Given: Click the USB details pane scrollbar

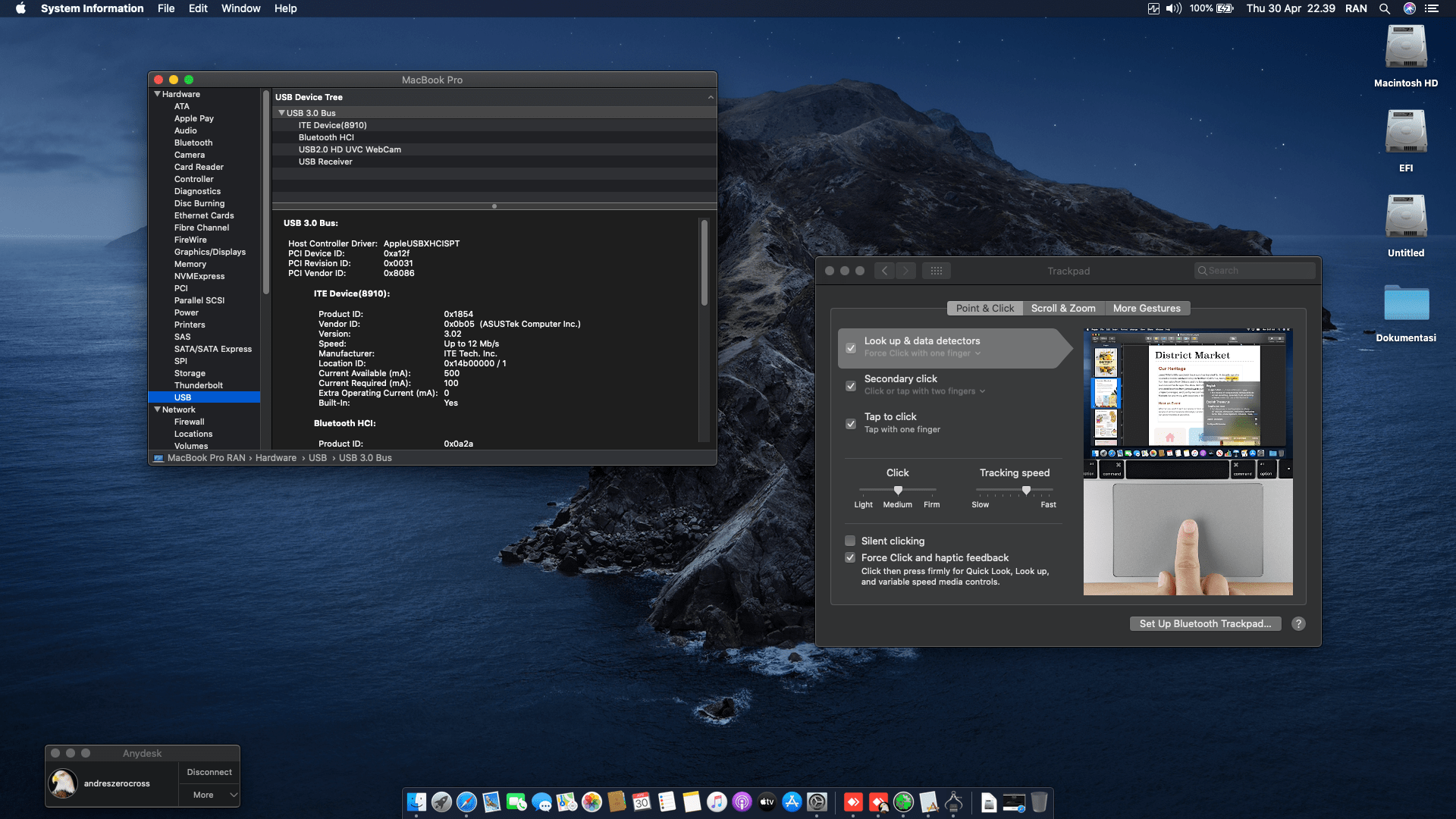Looking at the screenshot, I should (704, 262).
